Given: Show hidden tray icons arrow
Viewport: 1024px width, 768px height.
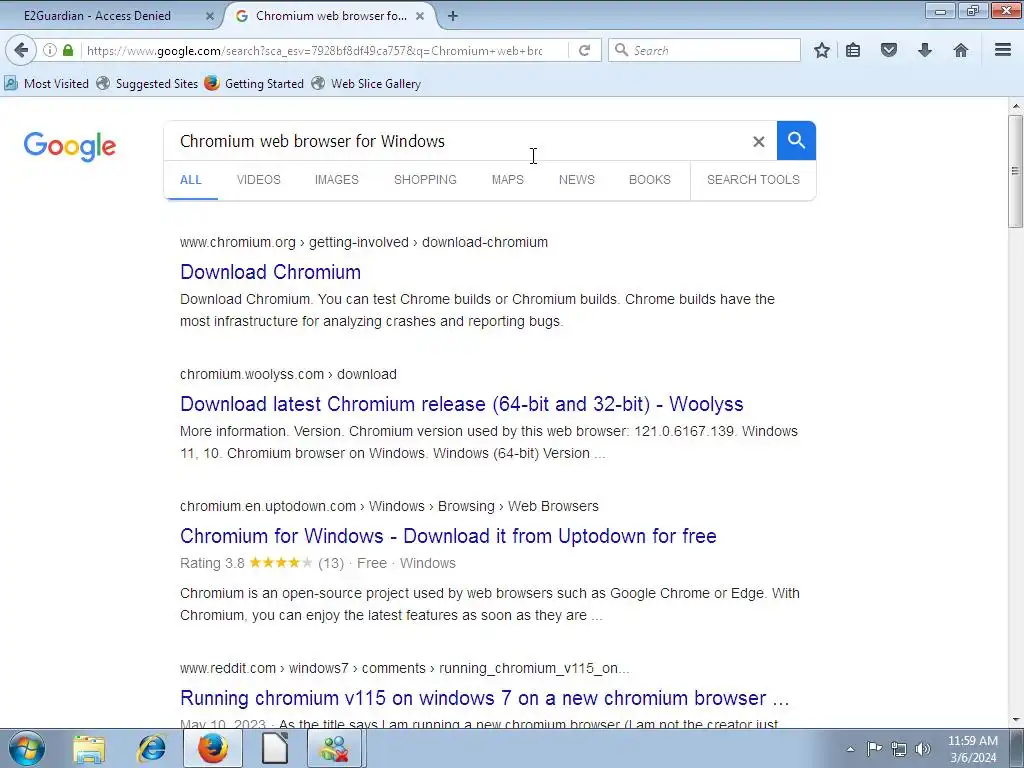Looking at the screenshot, I should click(x=850, y=749).
